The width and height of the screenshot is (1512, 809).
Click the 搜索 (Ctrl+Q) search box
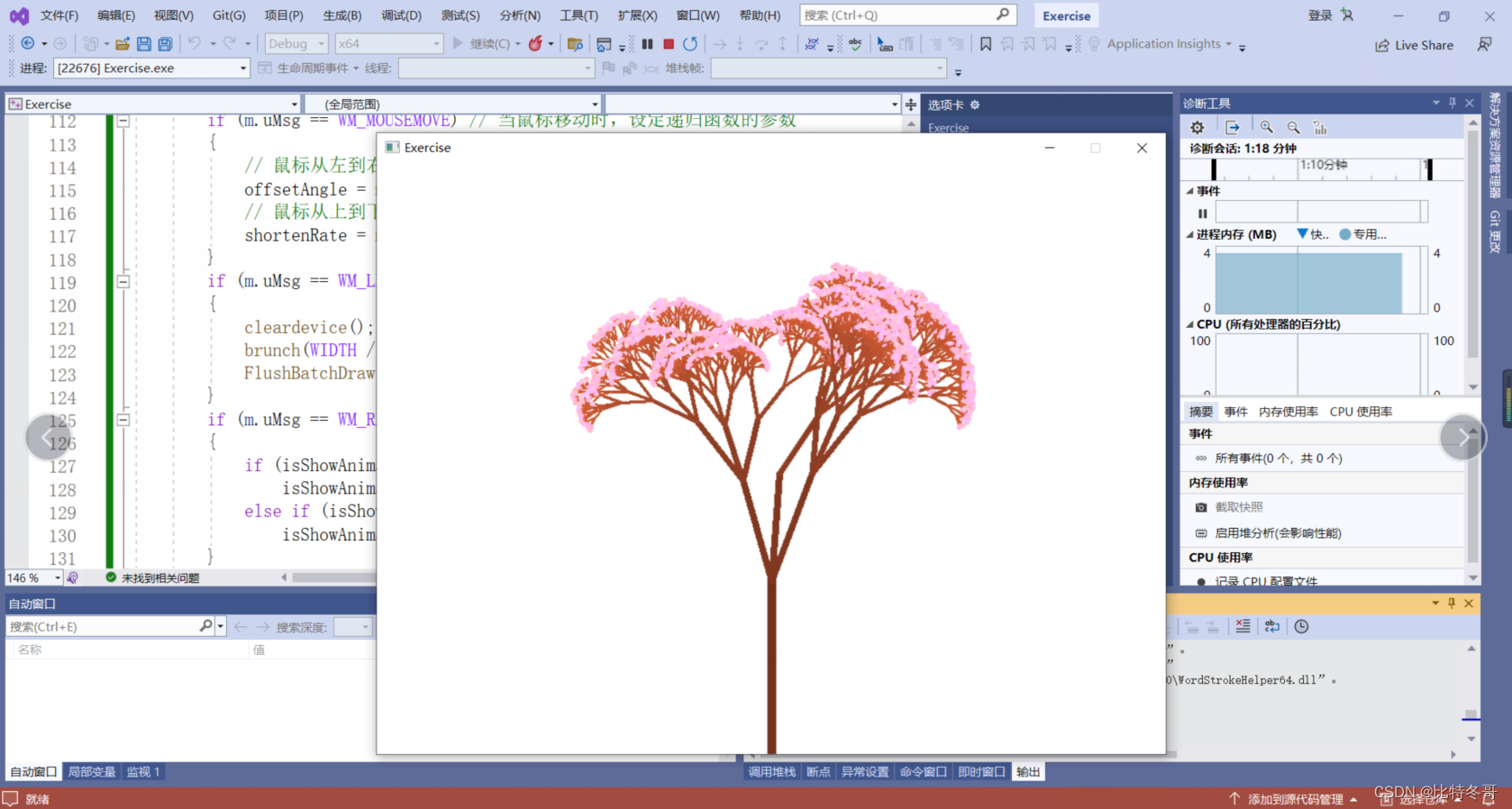[907, 15]
